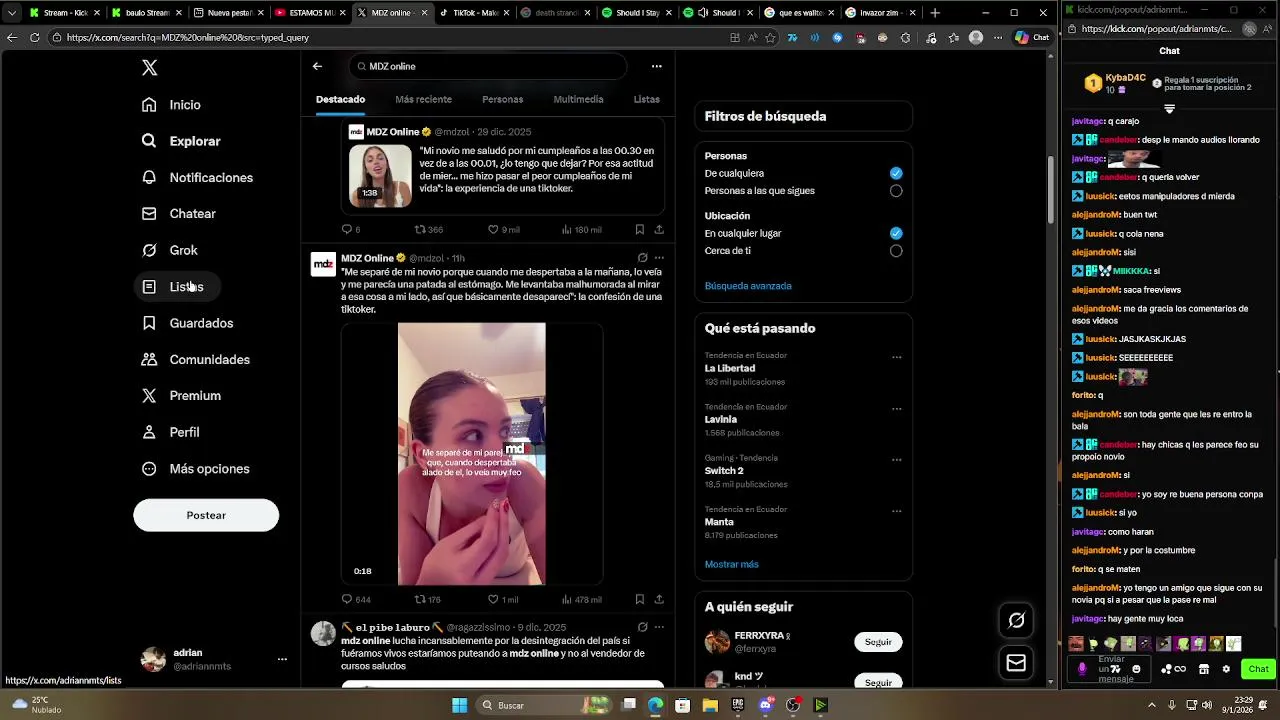The image size is (1280, 720).
Task: Select 'En cualquier lugar' location filter
Action: [896, 233]
